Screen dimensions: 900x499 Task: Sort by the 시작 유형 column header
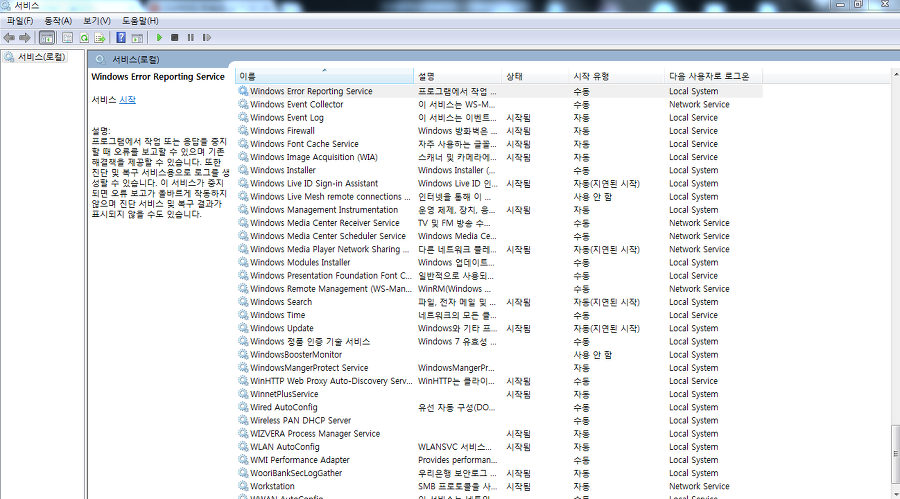click(616, 76)
